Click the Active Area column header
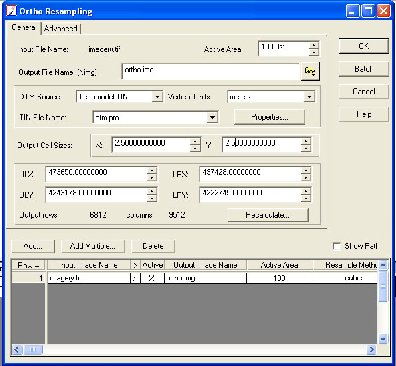This screenshot has width=396, height=366. [280, 265]
